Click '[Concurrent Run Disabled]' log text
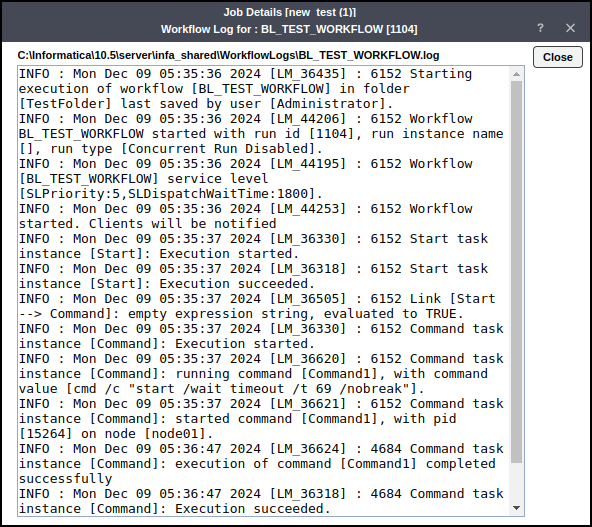The width and height of the screenshot is (592, 527). pos(218,149)
